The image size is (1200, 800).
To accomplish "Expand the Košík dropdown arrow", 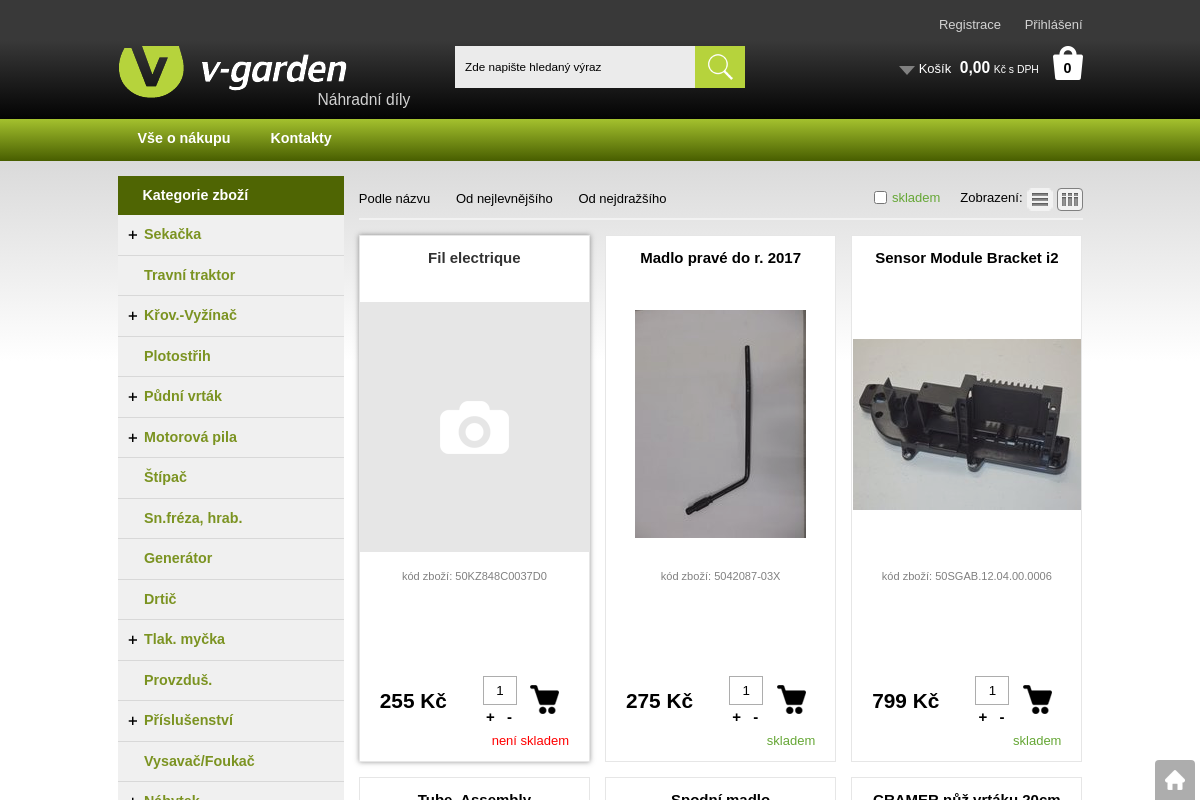I will 907,69.
